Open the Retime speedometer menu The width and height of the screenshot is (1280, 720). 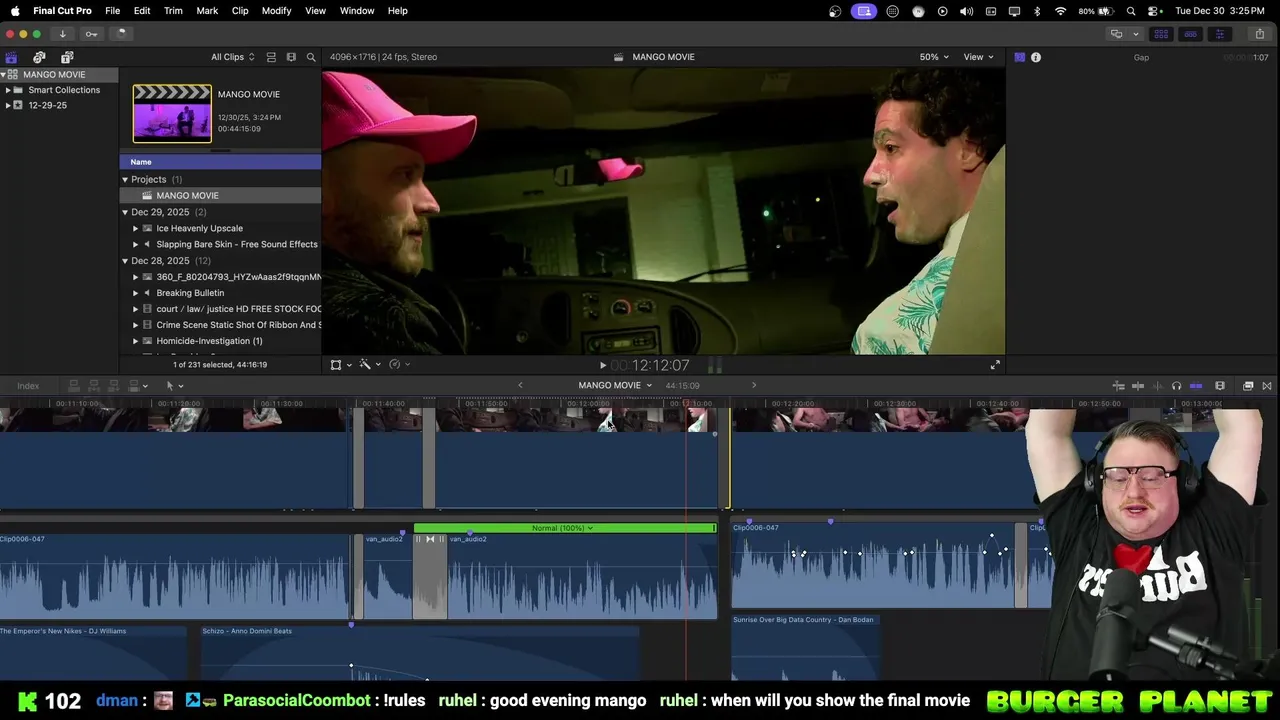click(x=398, y=365)
